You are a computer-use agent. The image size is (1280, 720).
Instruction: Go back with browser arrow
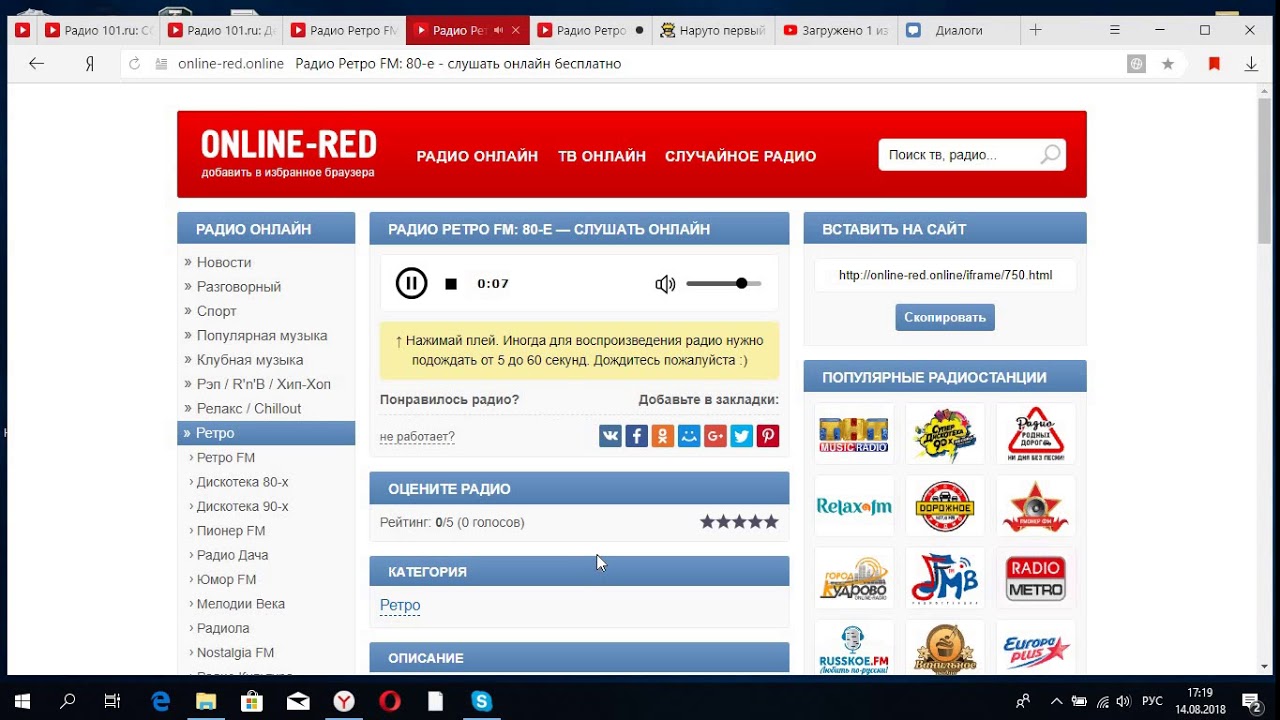point(37,64)
